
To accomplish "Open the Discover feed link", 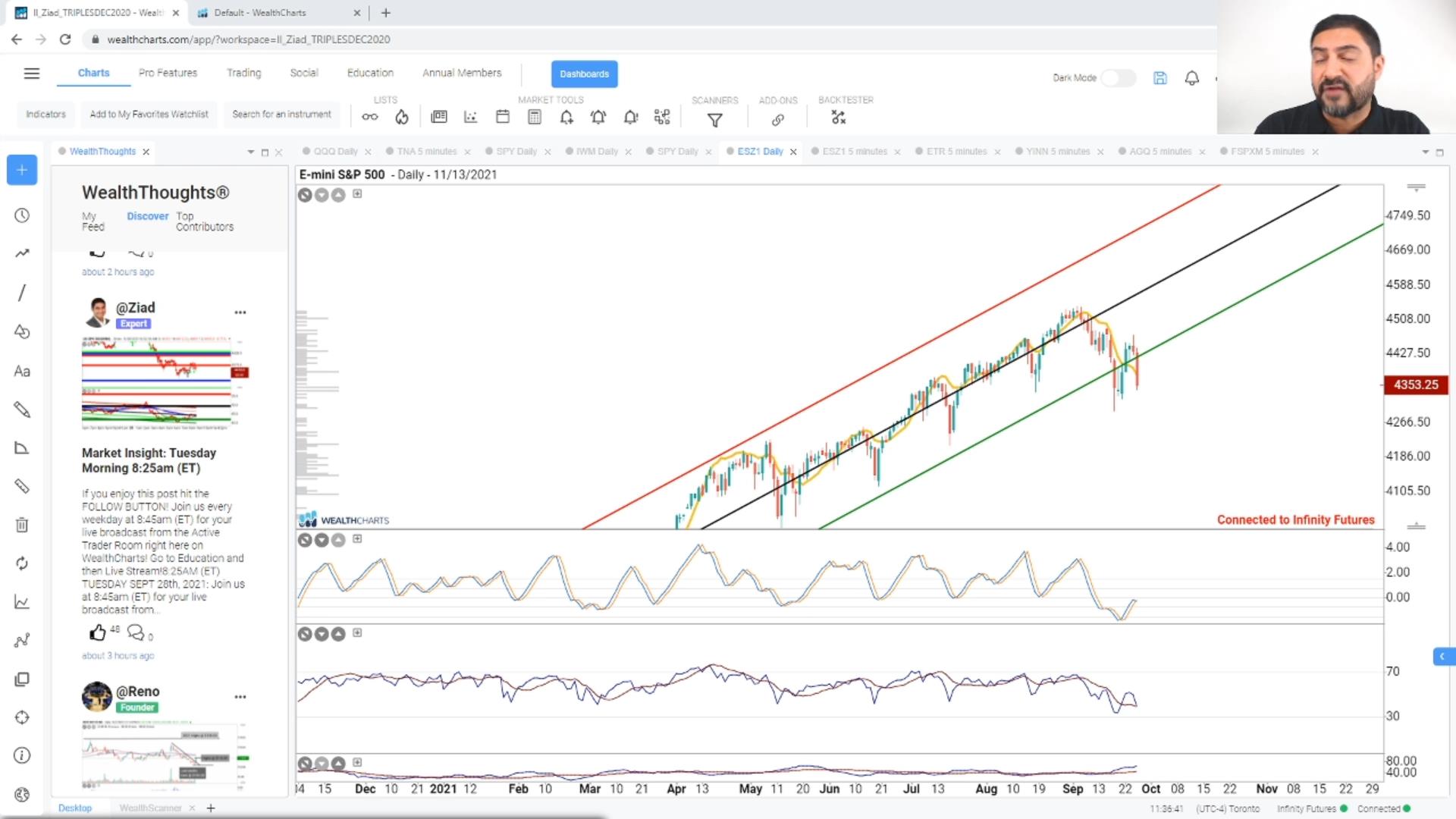I will [147, 216].
